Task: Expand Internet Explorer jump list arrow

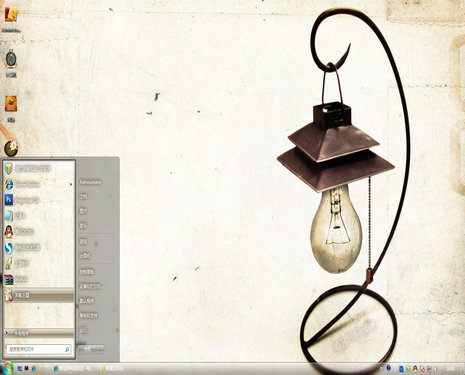Action: pos(71,184)
